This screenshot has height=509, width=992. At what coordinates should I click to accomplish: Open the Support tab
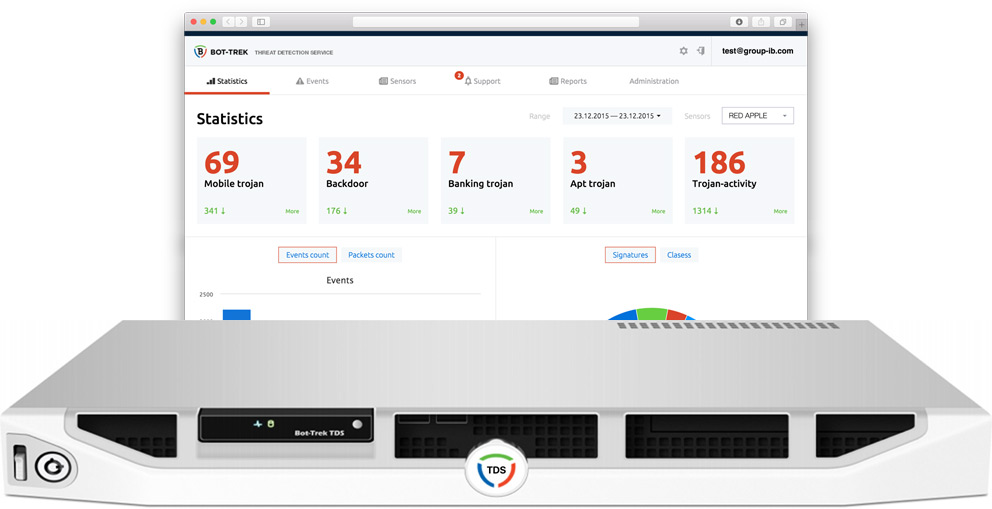click(x=481, y=81)
